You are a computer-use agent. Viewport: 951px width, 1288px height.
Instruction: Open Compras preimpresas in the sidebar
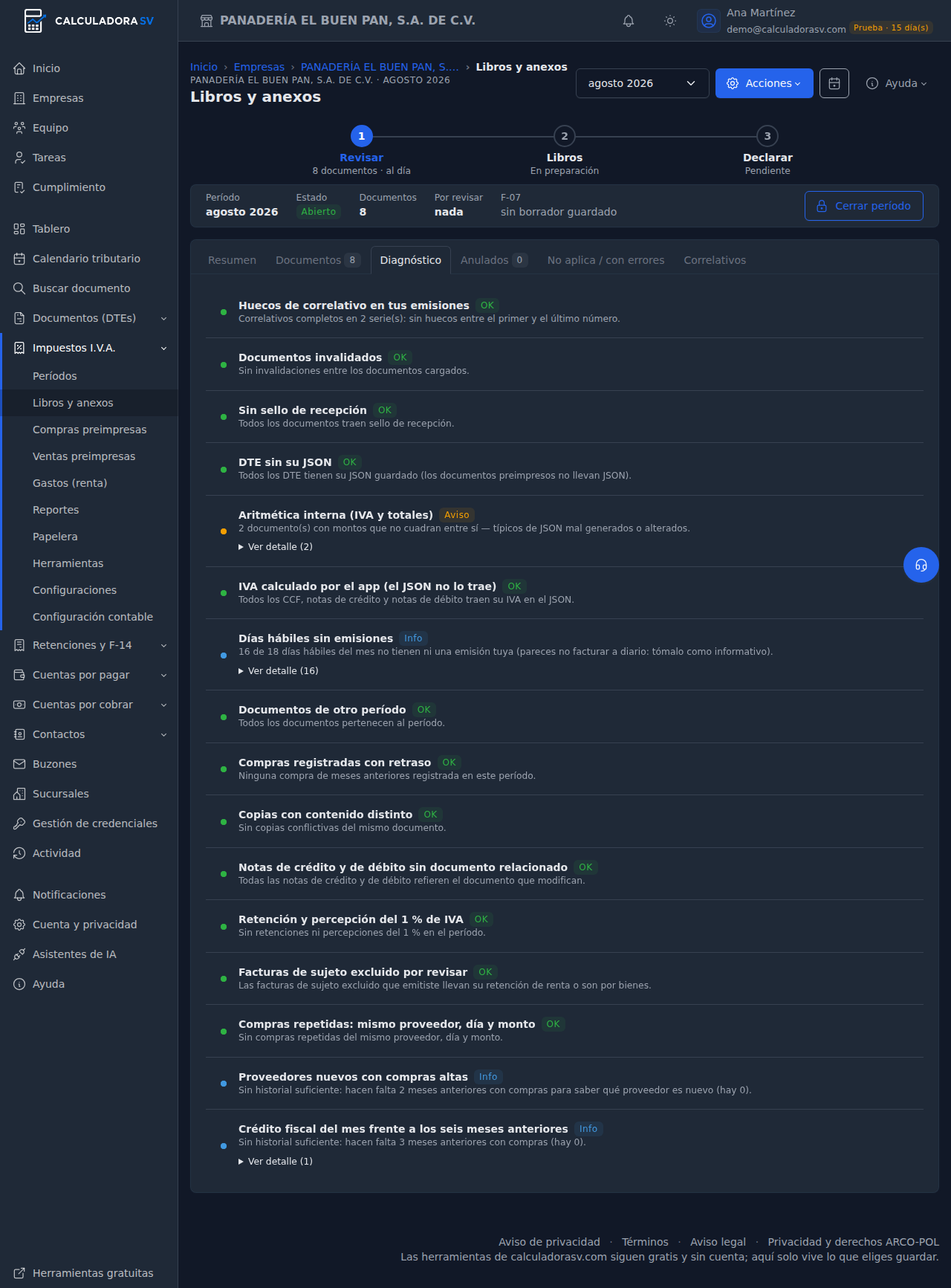(90, 430)
